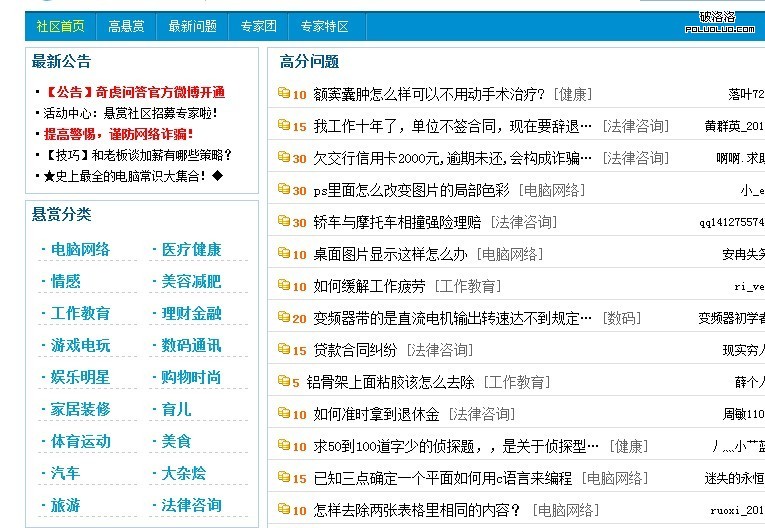
Task: Open the 最新问题 tab
Action: (192, 26)
